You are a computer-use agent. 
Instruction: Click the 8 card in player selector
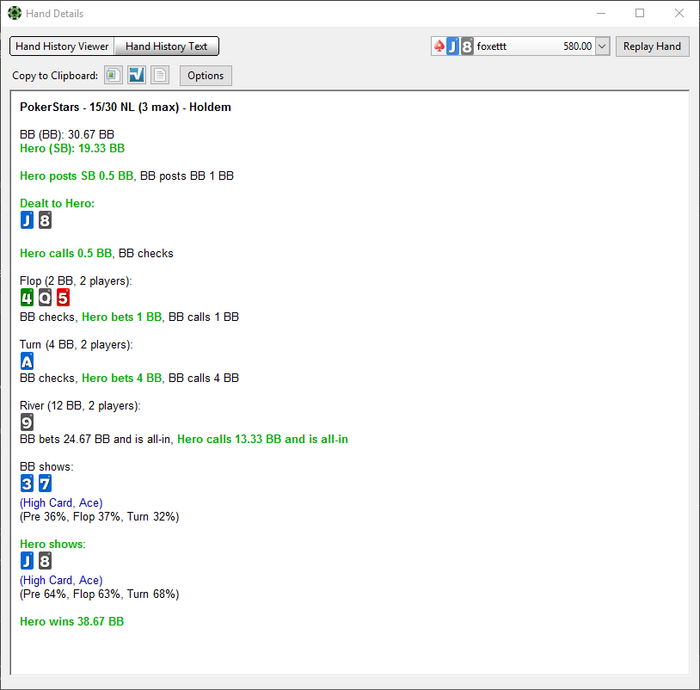pos(467,46)
